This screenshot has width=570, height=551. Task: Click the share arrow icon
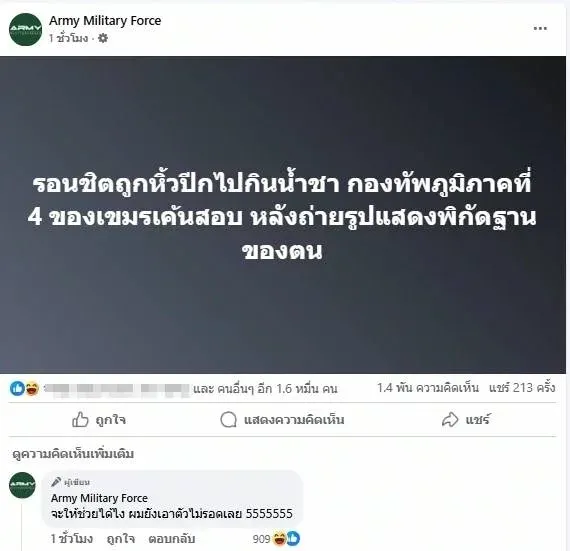[x=450, y=419]
